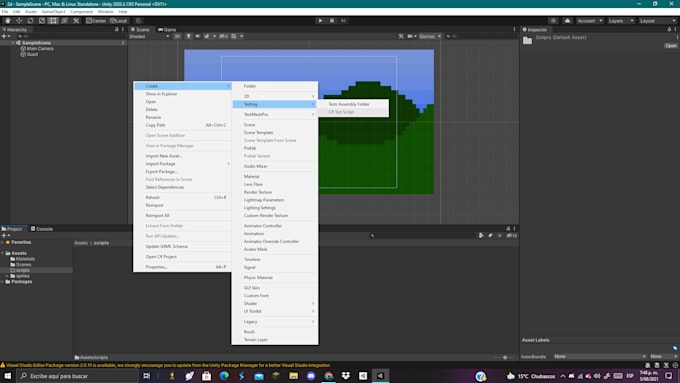680x383 pixels.
Task: Toggle scene audio speaker icon
Action: coord(197,36)
